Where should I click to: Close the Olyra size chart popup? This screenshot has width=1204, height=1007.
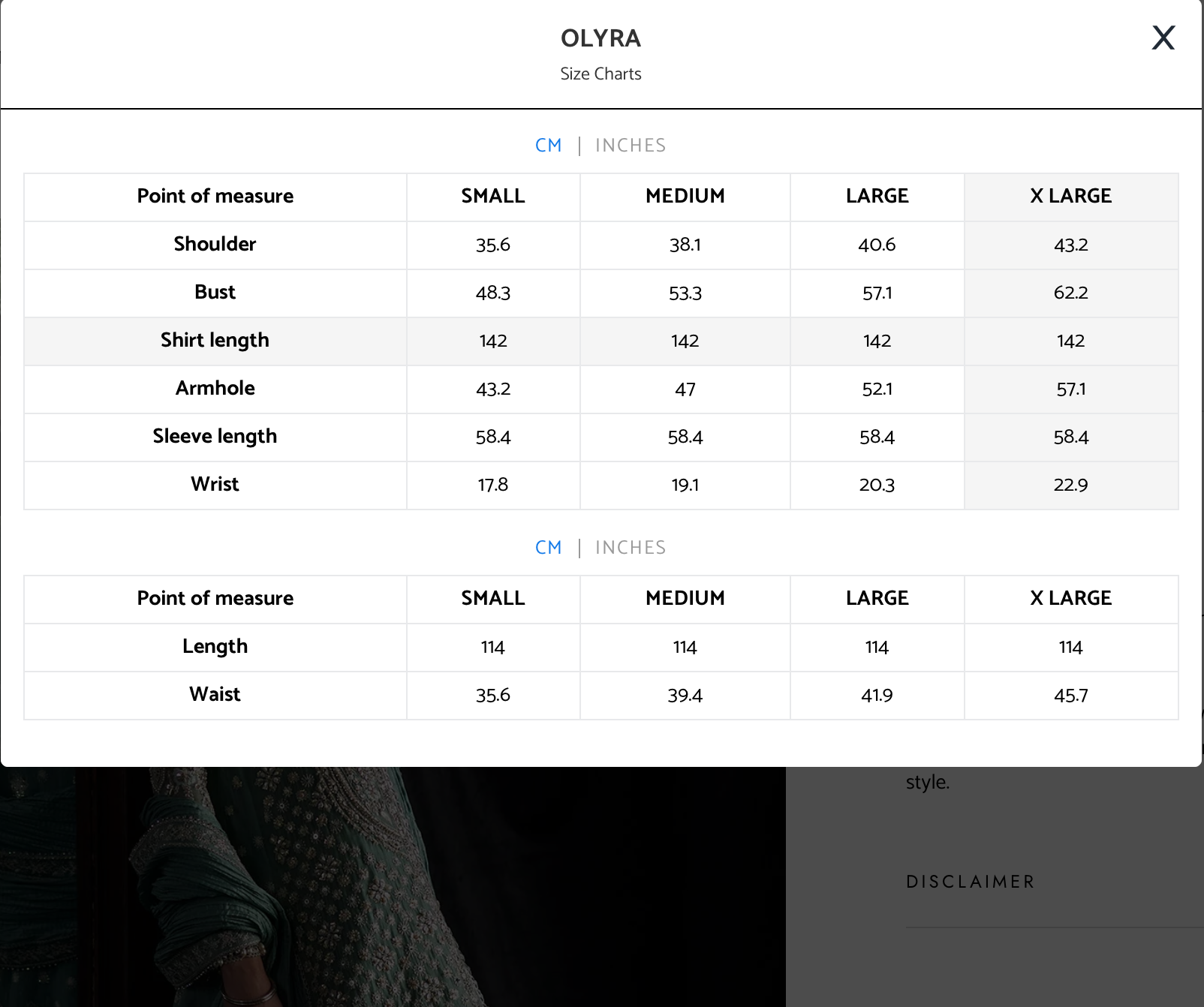[x=1163, y=38]
